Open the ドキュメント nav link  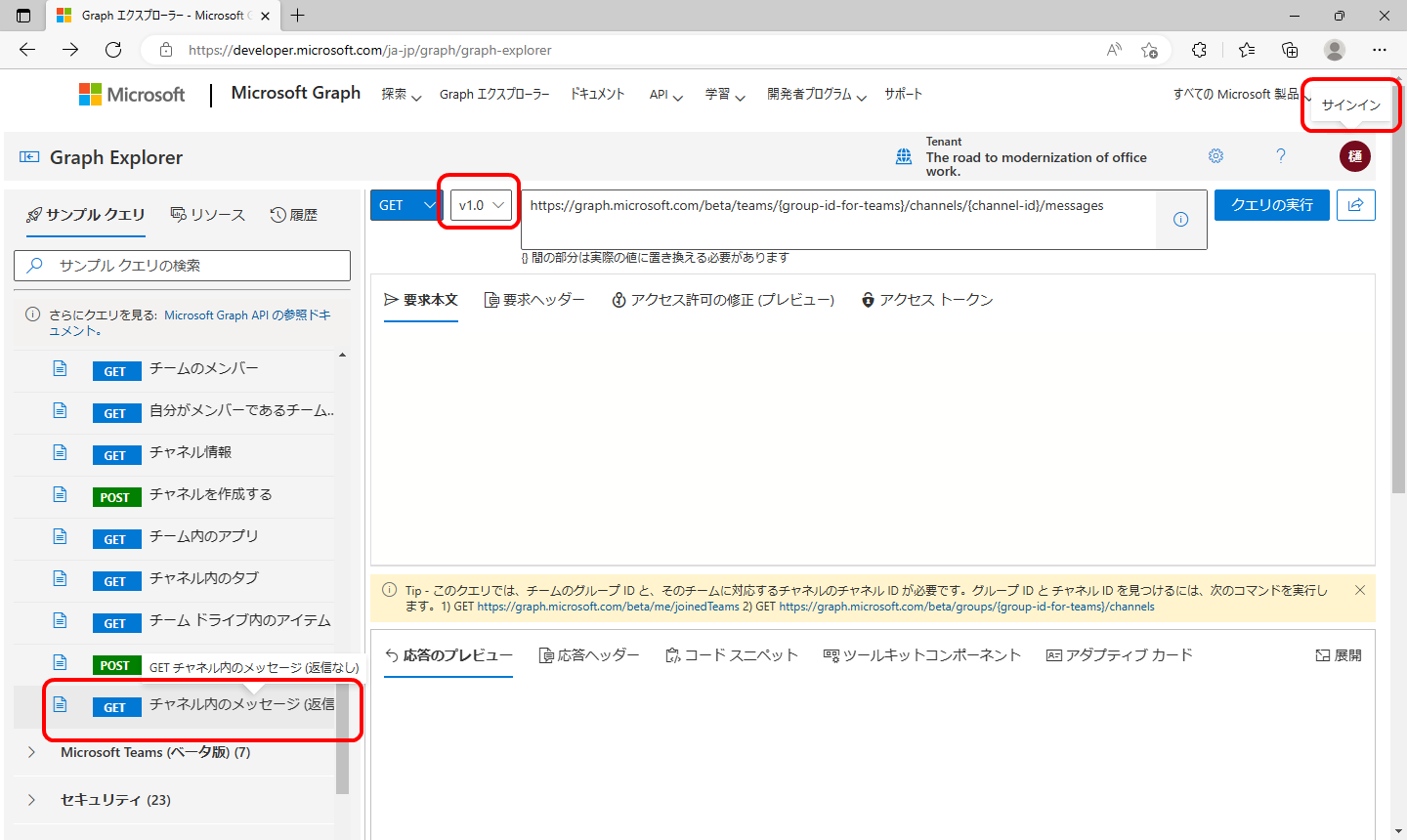pyautogui.click(x=597, y=95)
